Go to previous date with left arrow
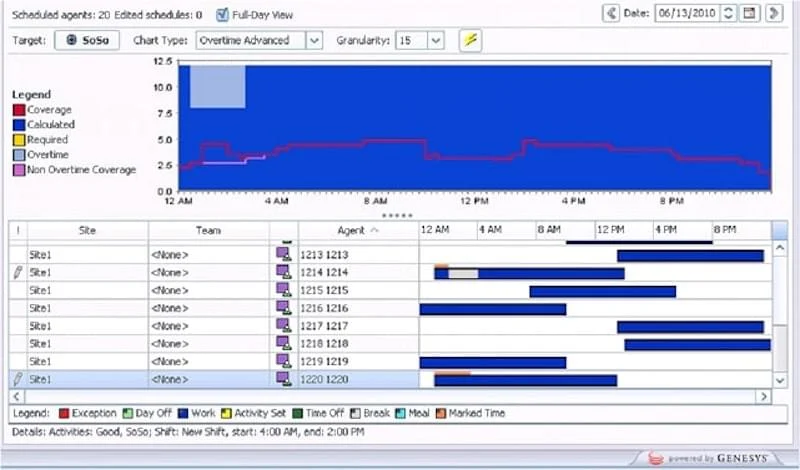The width and height of the screenshot is (800, 470). click(612, 13)
